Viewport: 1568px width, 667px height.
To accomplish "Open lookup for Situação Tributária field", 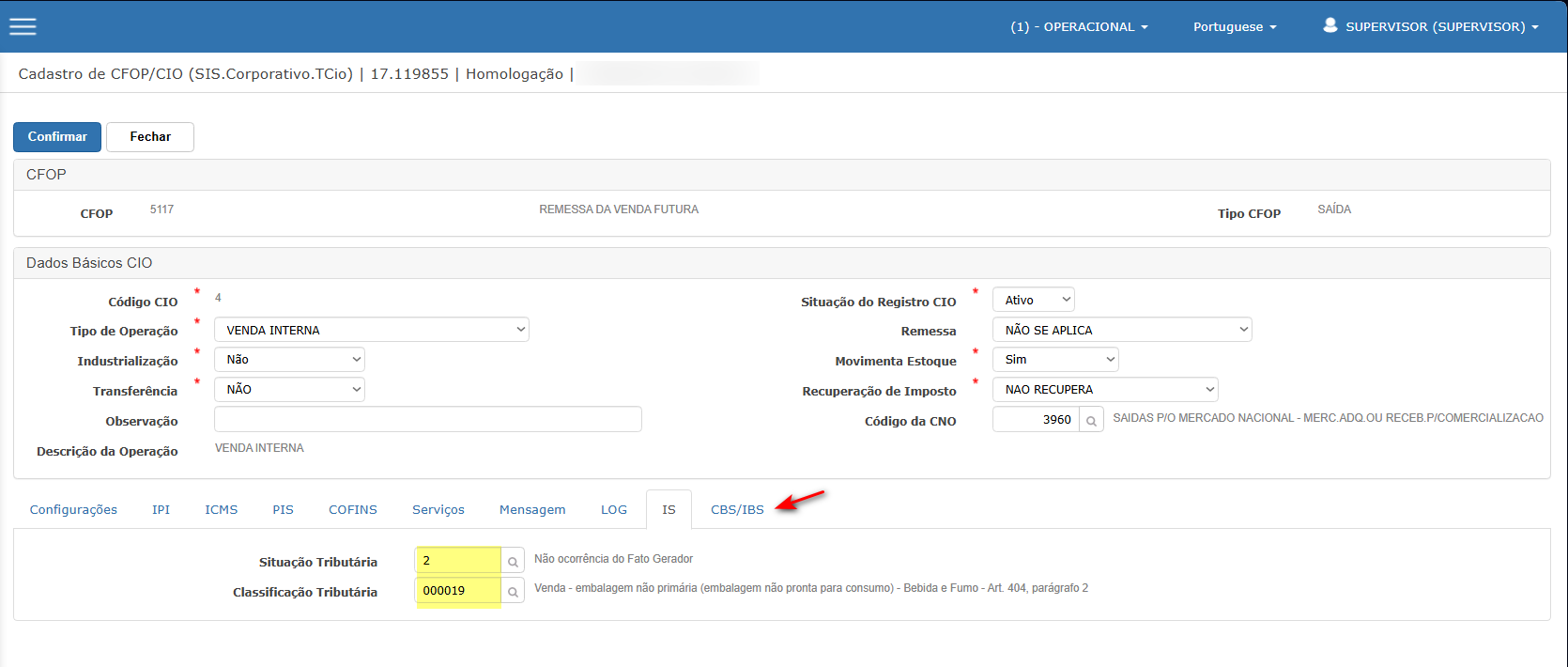I will point(513,562).
